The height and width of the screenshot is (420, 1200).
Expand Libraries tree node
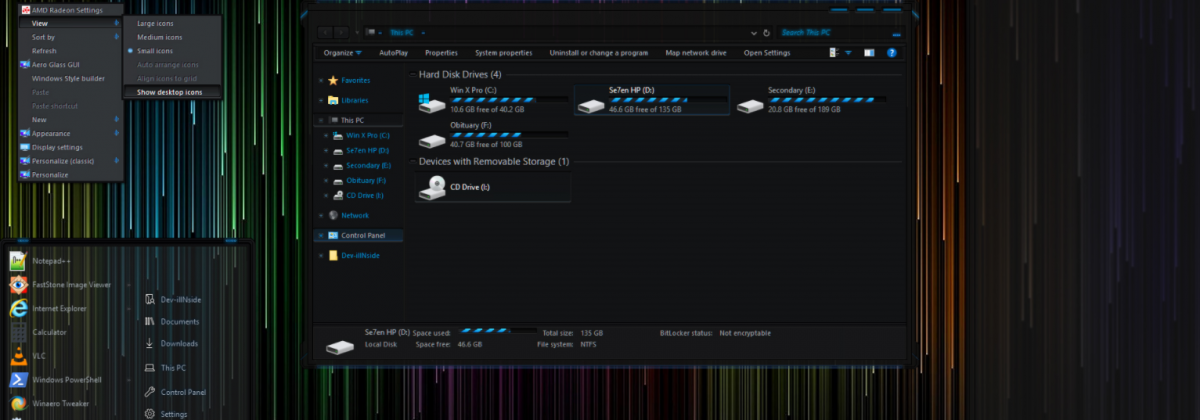tap(321, 100)
